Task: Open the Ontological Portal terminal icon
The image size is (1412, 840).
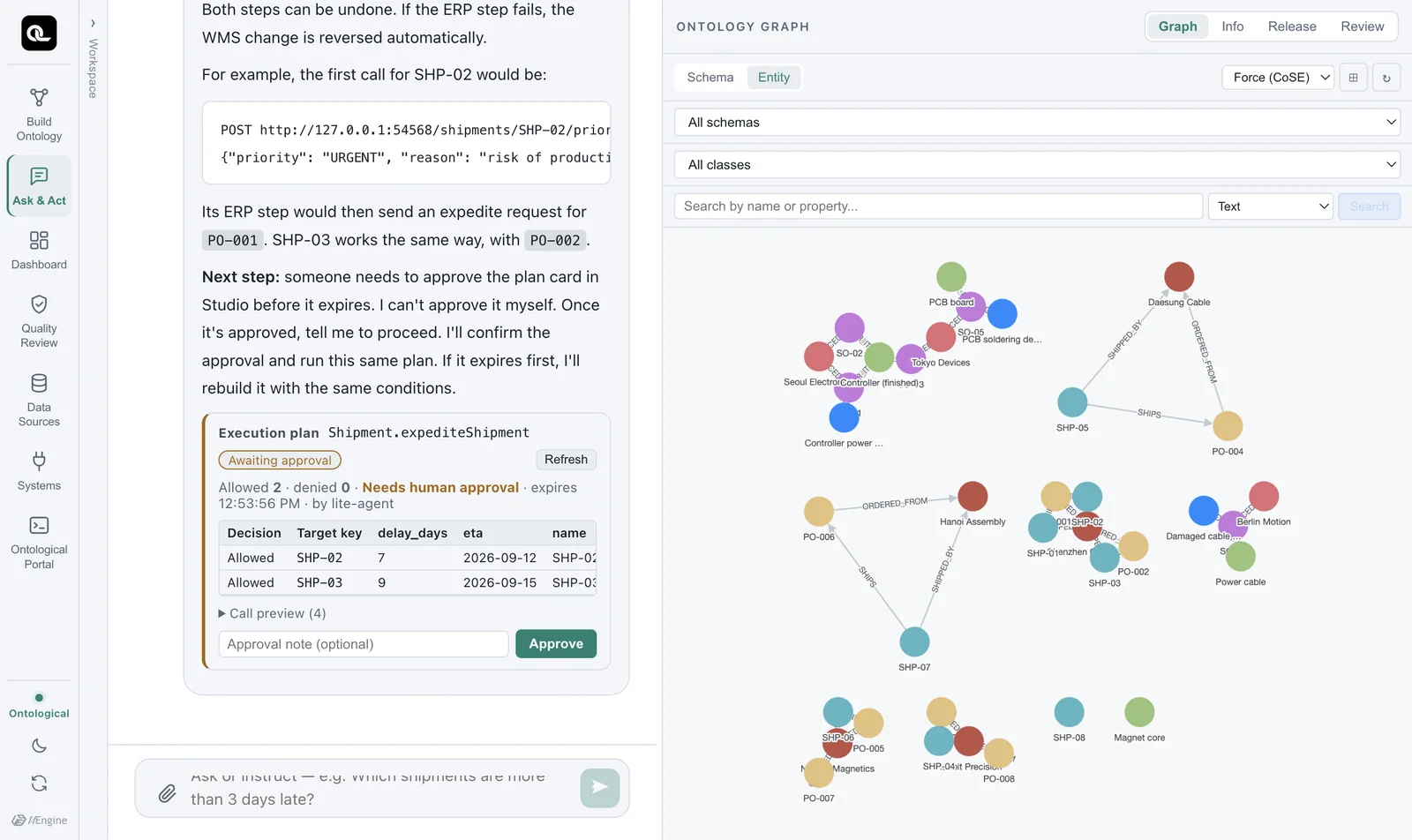Action: click(39, 525)
